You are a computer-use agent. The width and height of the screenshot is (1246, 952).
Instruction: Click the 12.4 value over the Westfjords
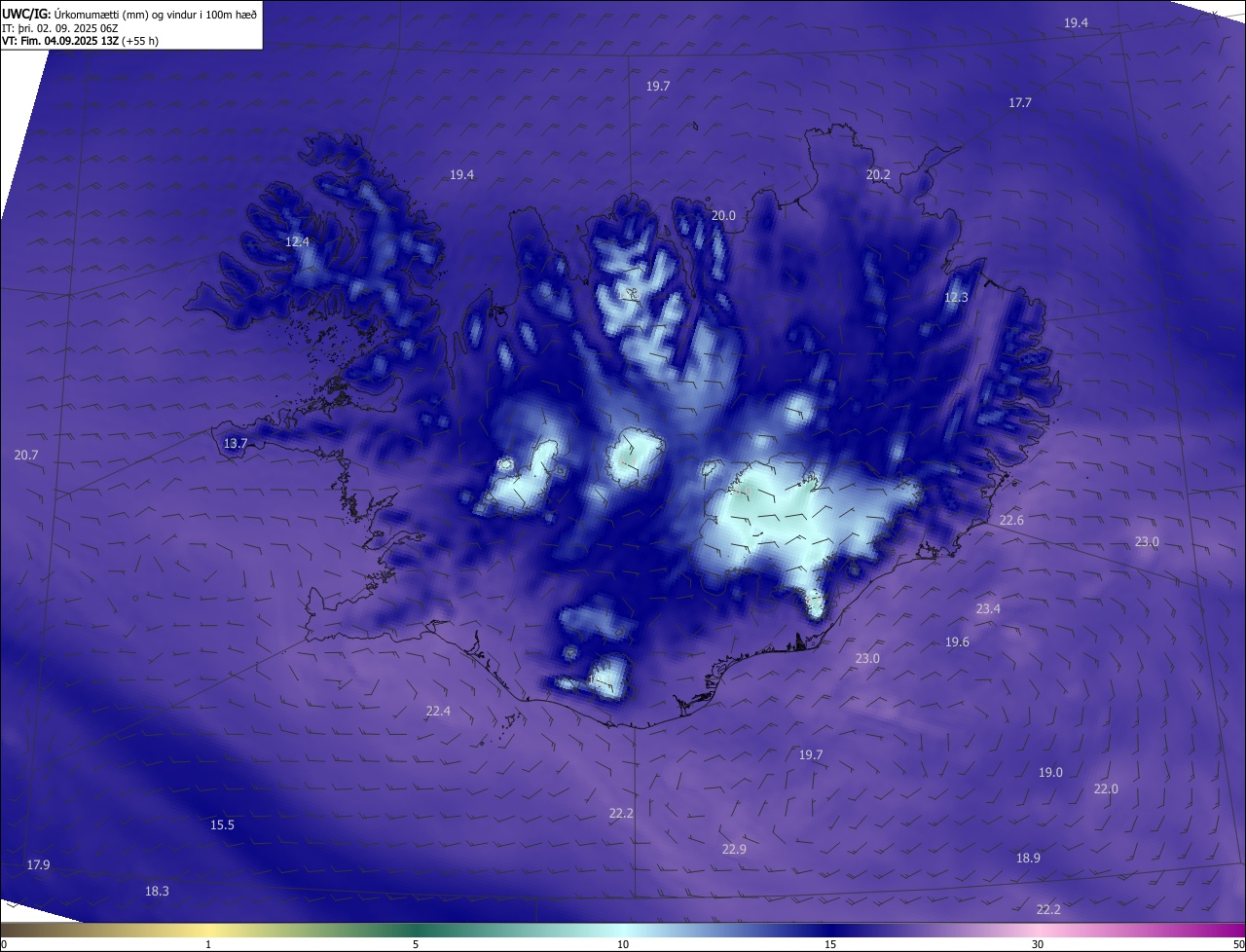pyautogui.click(x=297, y=241)
